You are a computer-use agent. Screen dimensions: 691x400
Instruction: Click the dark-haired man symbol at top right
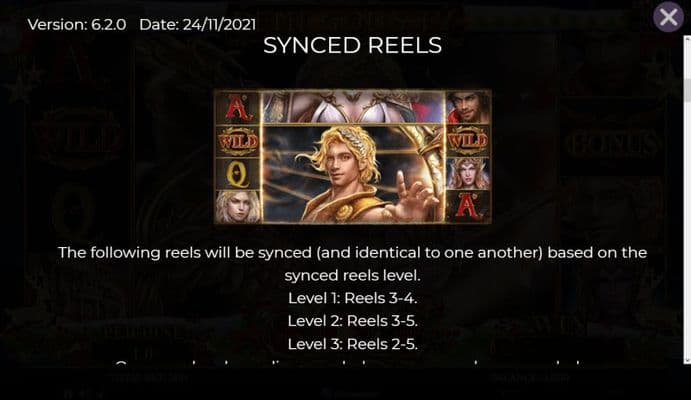[x=468, y=108]
